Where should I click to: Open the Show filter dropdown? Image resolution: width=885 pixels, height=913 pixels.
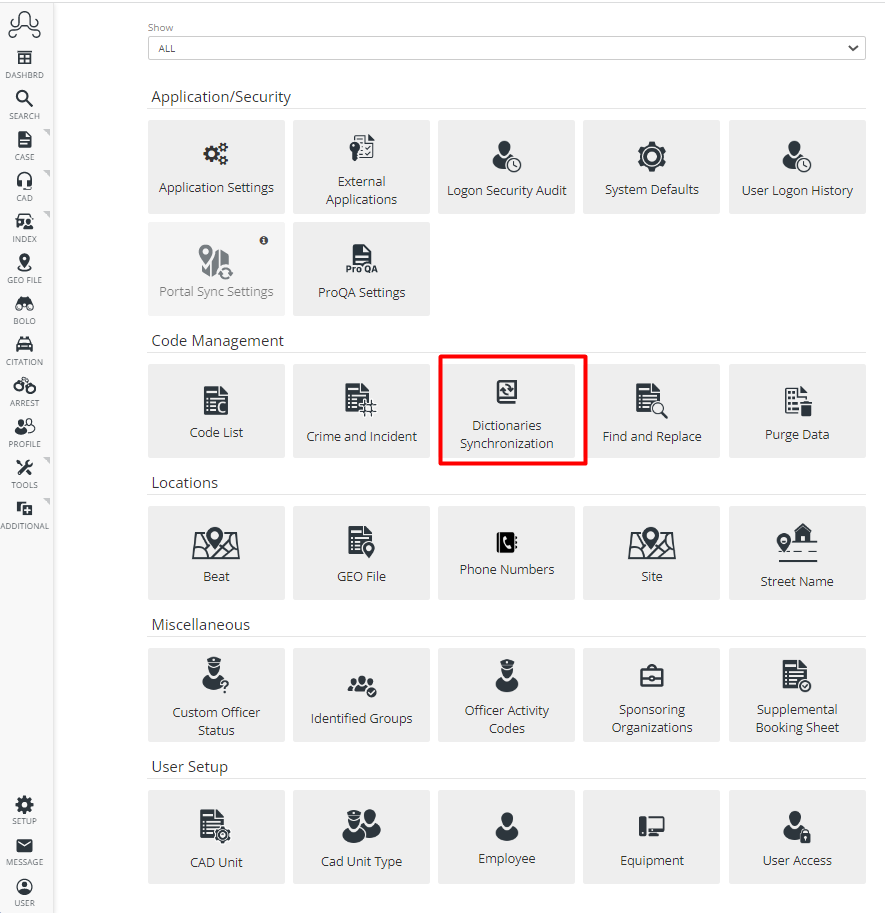point(506,47)
